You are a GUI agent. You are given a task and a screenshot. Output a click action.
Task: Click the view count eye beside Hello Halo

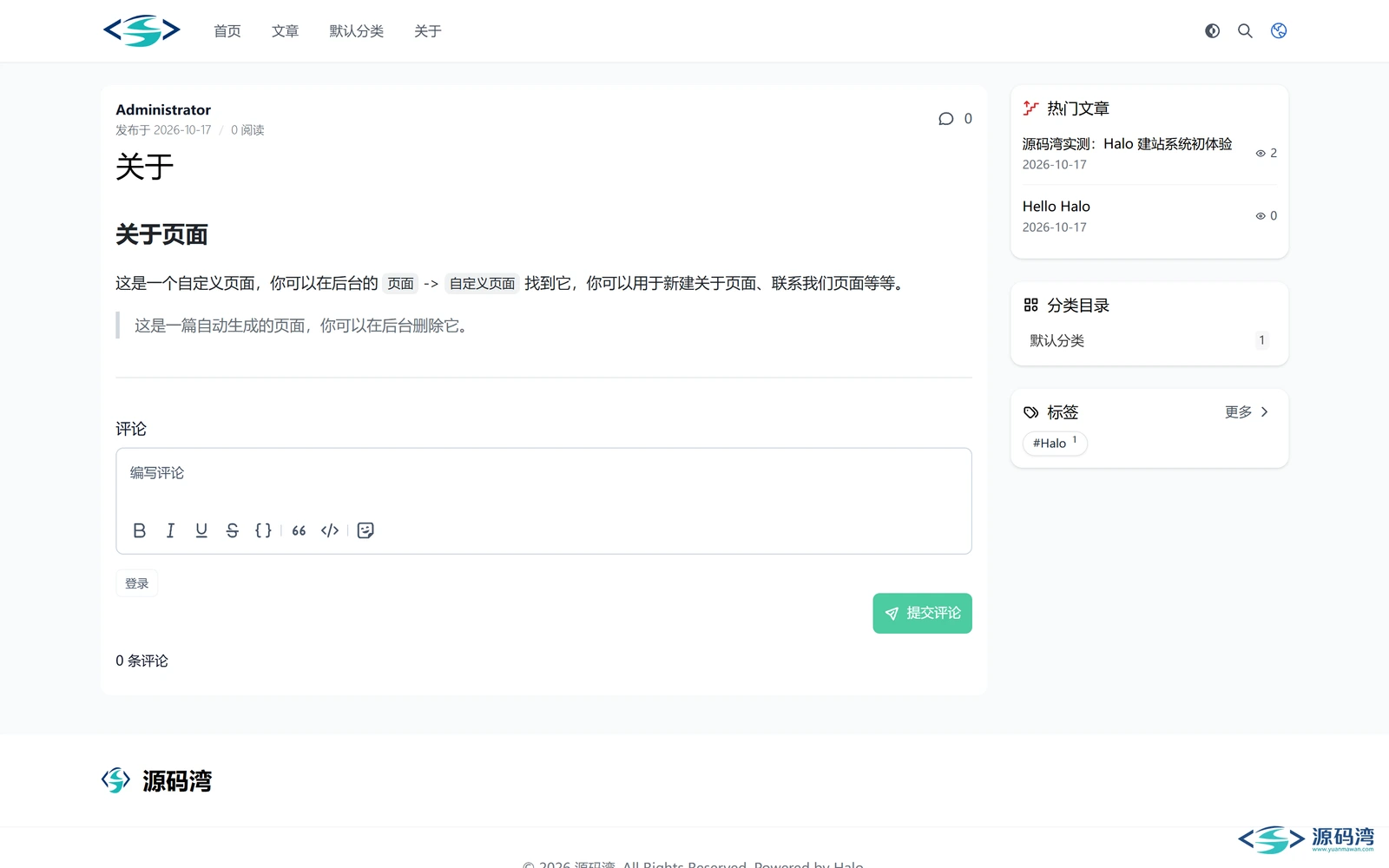coord(1261,216)
